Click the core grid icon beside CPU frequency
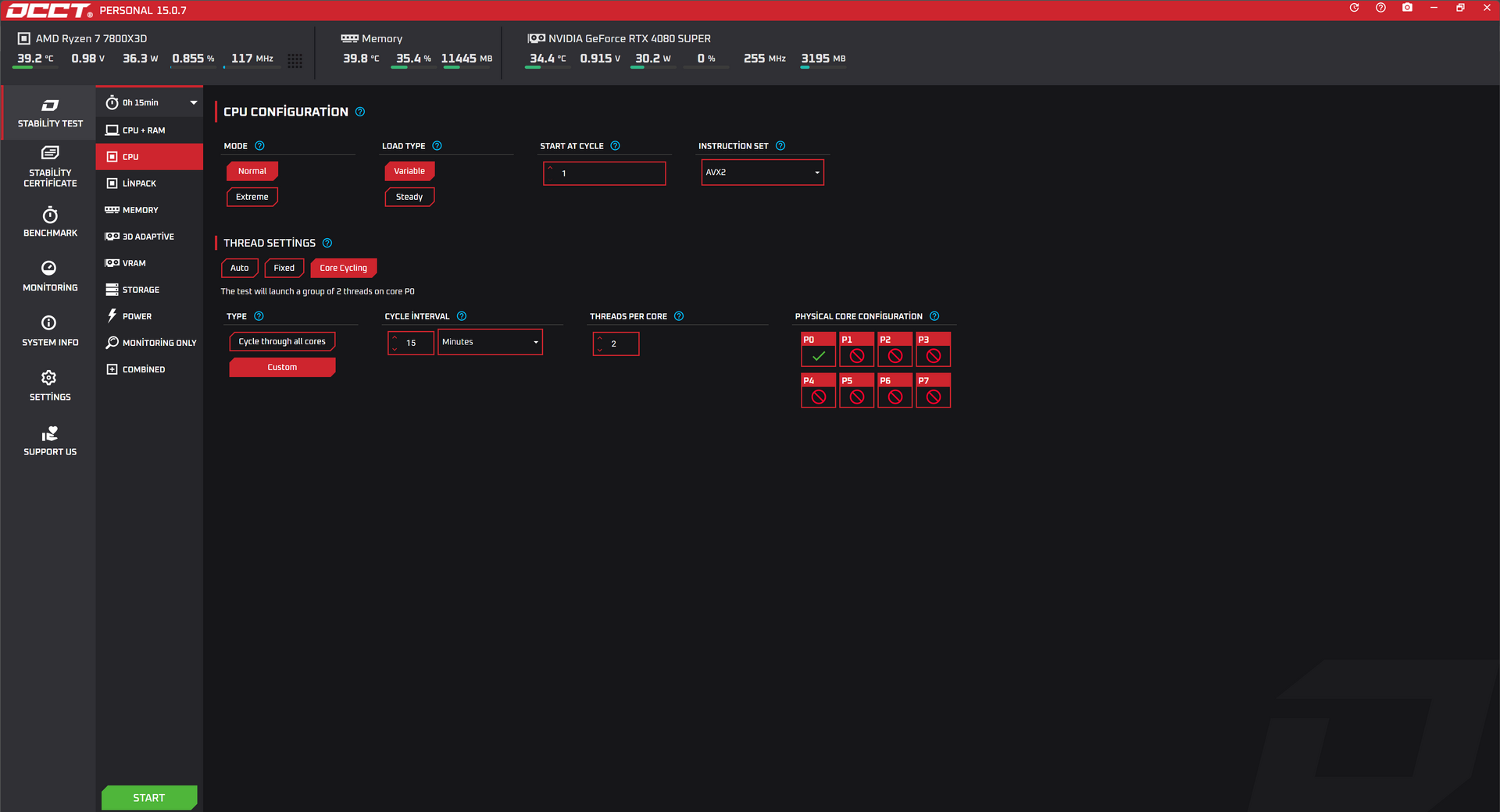This screenshot has width=1500, height=812. pos(295,60)
